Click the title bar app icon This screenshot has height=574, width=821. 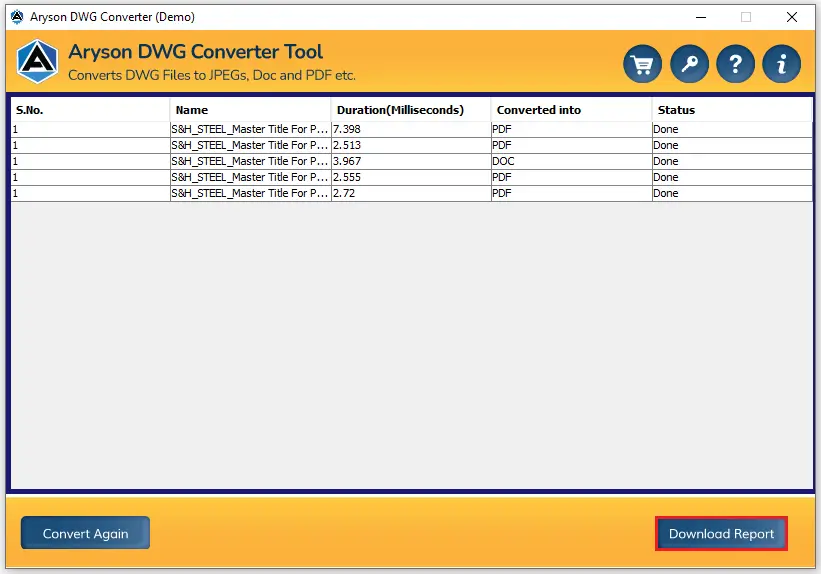17,17
